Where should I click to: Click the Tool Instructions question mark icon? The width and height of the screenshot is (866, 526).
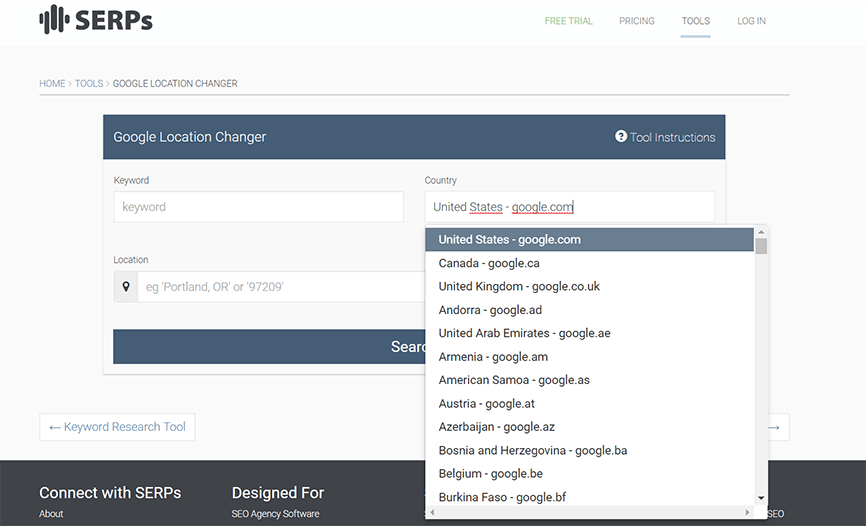[x=621, y=136]
